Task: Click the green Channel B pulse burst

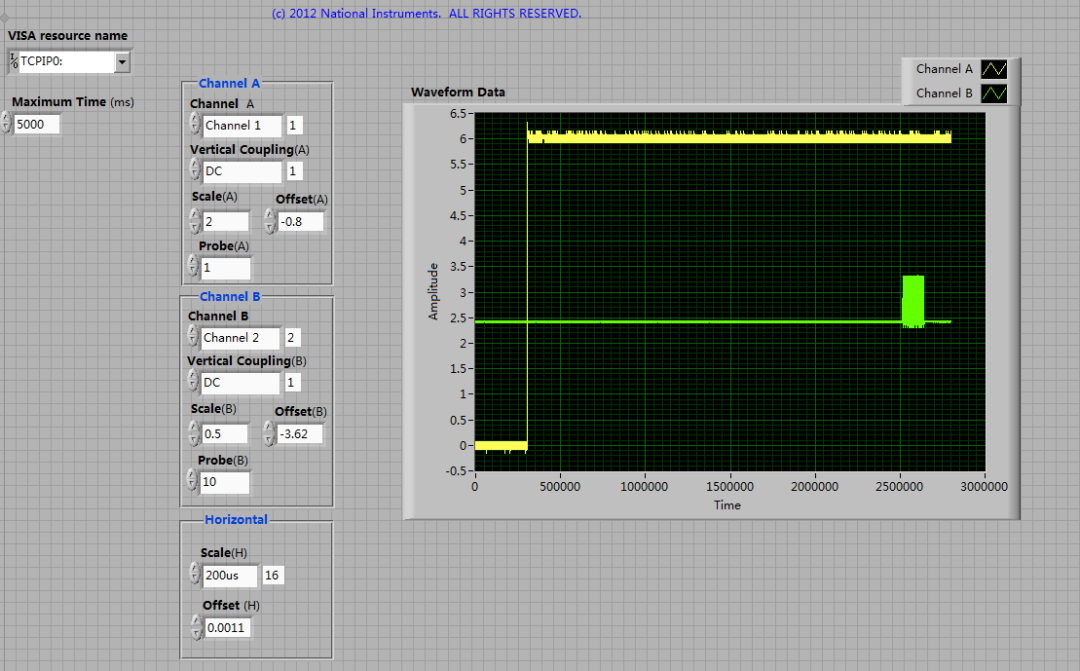Action: coord(913,301)
